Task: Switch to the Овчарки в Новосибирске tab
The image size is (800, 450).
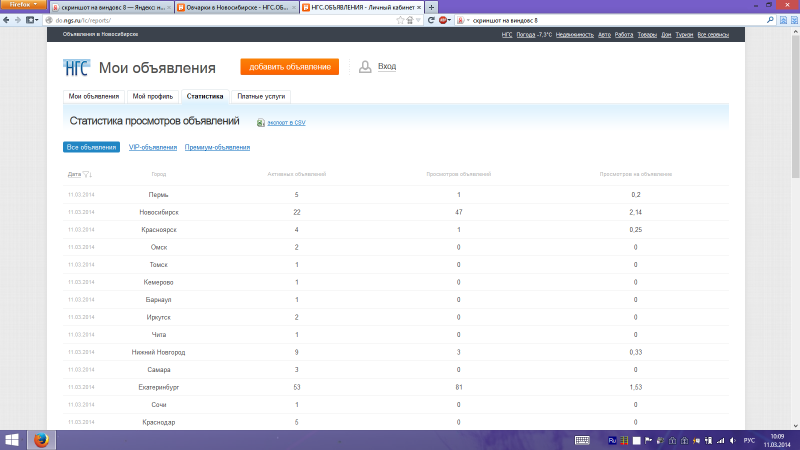Action: coord(237,8)
